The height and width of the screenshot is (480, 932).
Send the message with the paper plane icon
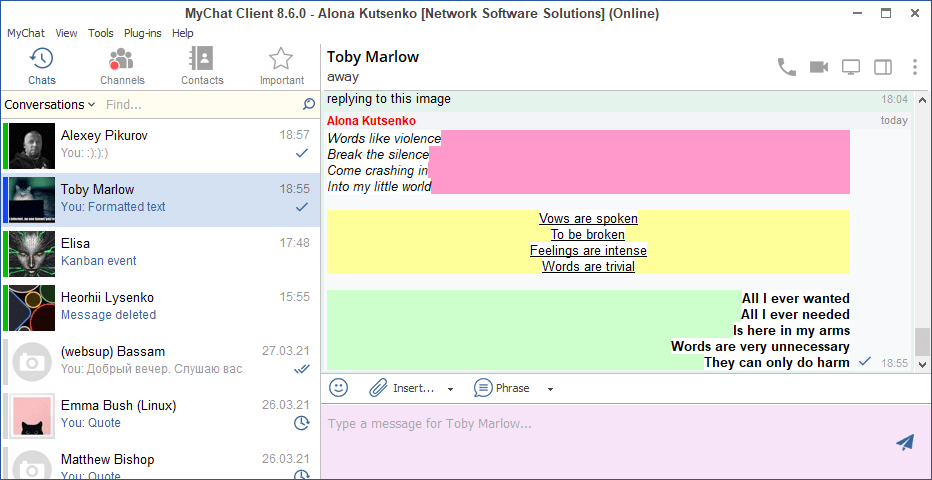(904, 442)
